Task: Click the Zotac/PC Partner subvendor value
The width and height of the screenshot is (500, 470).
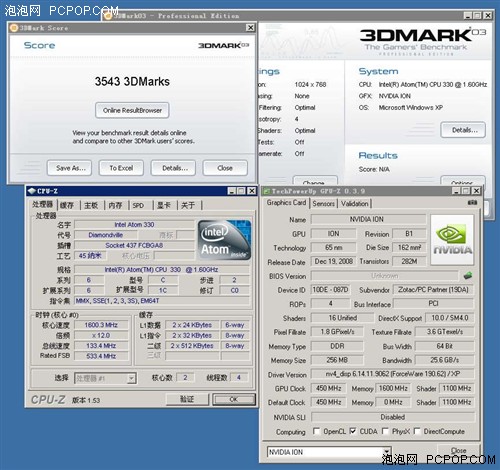Action: (x=433, y=289)
